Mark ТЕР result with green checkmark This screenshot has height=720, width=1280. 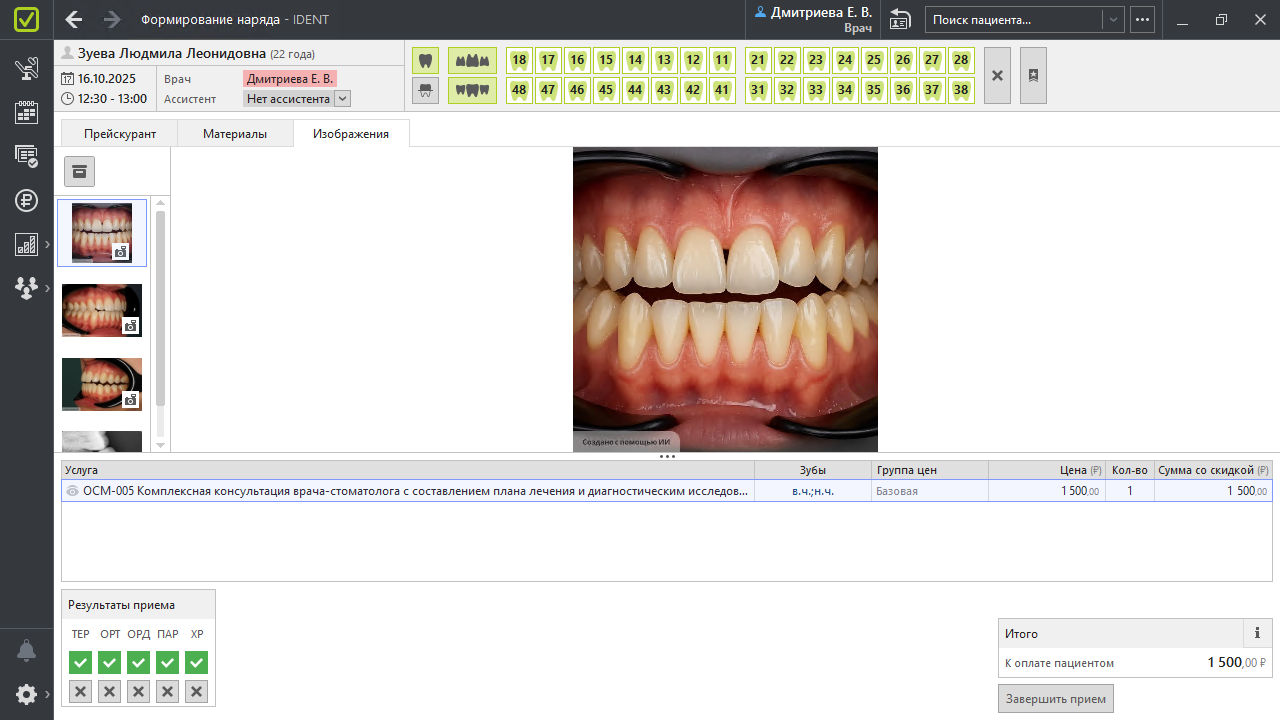[81, 662]
